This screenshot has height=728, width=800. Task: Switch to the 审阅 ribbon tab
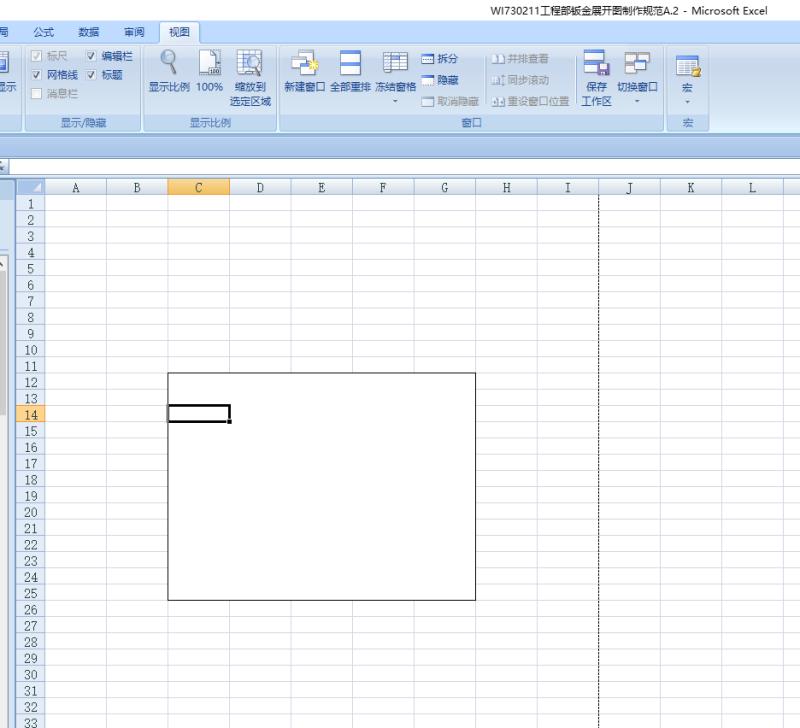tap(134, 32)
